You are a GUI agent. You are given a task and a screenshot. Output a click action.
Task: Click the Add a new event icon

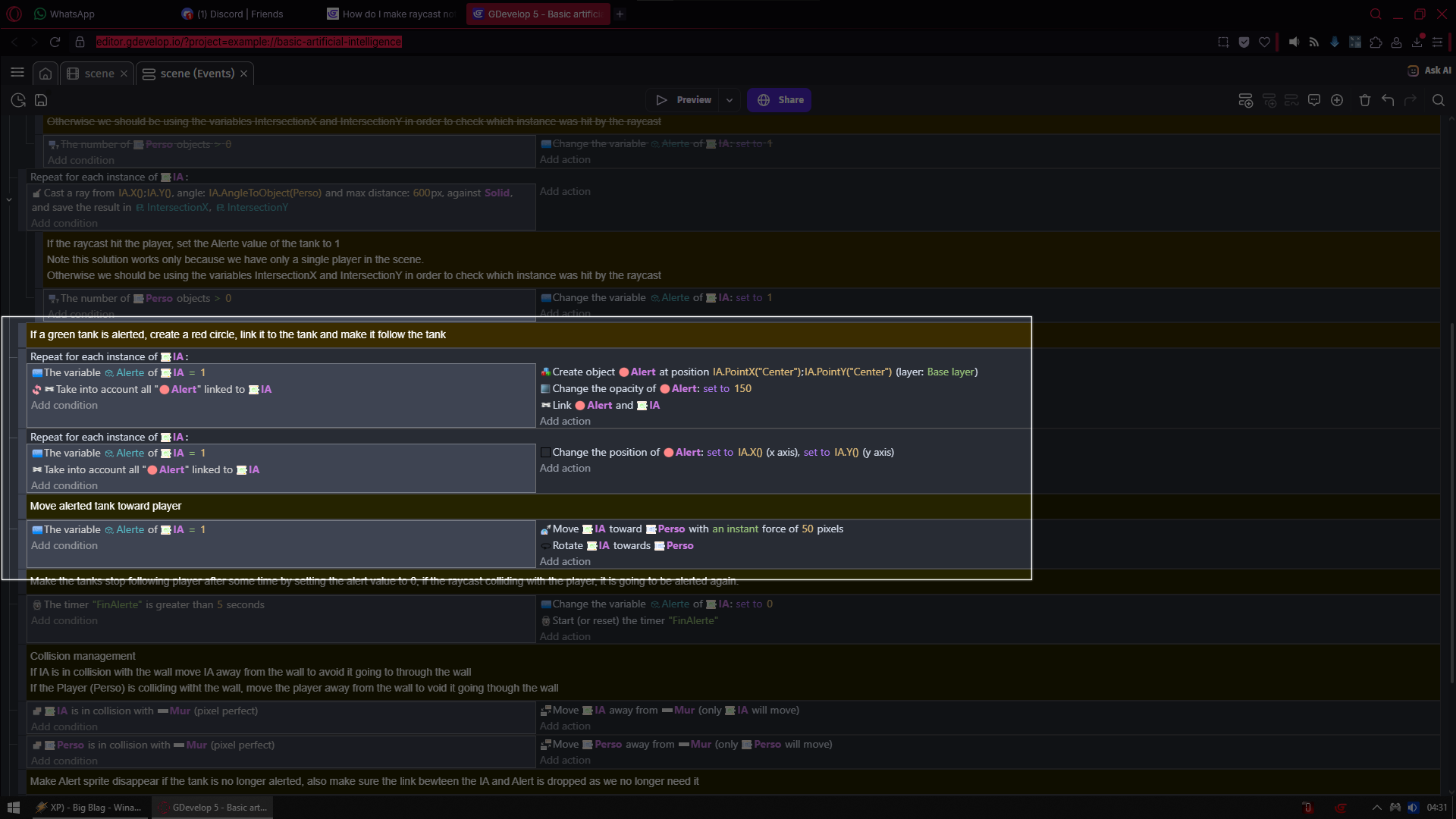[1245, 100]
